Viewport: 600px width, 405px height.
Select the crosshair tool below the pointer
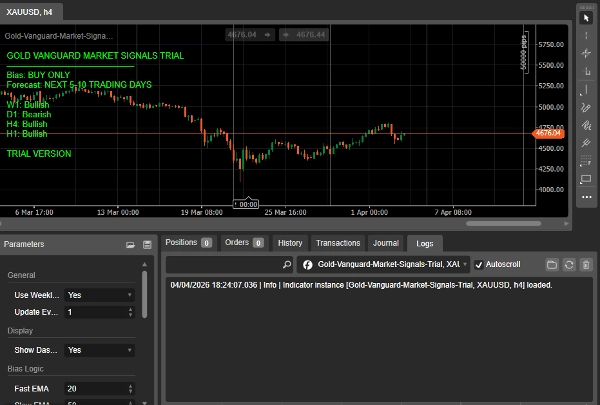coord(586,36)
